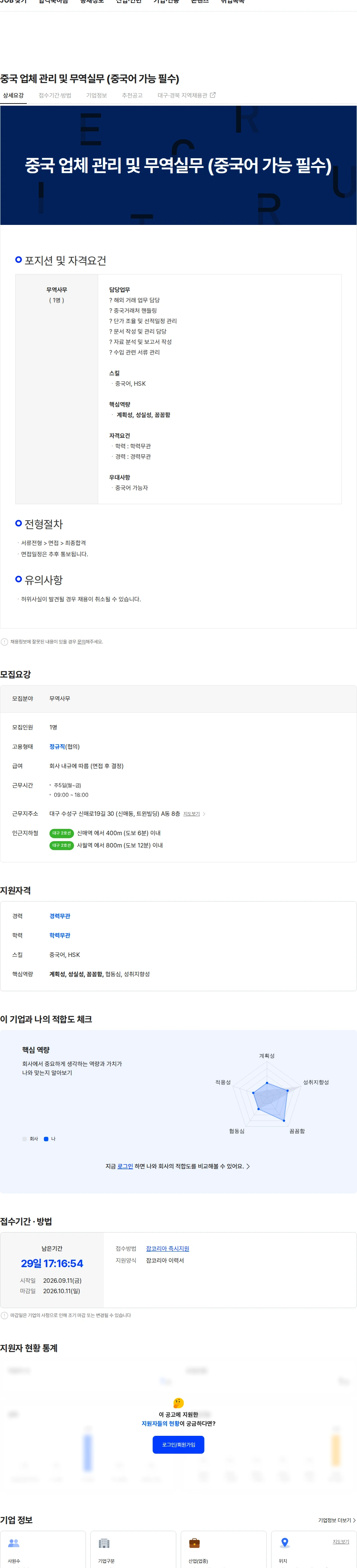
Task: Expand arrow after 적합도 비교 text
Action: point(248,1166)
